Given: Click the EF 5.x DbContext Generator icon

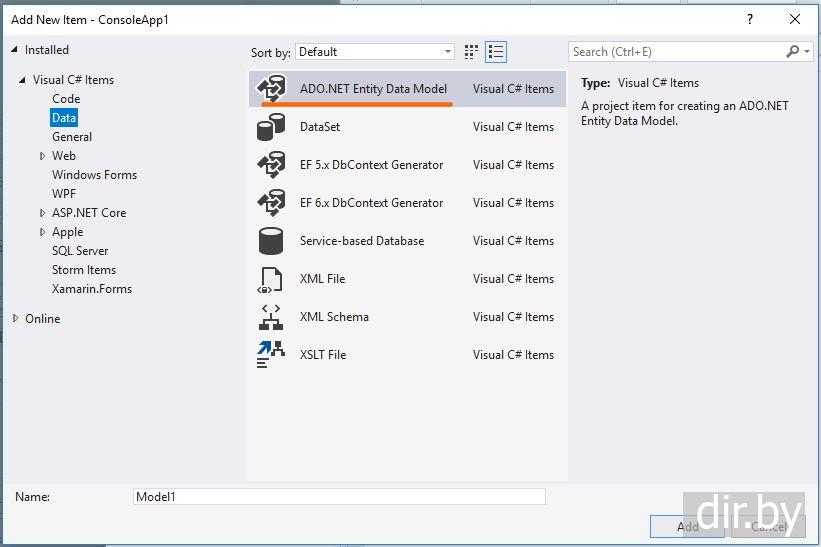Looking at the screenshot, I should pyautogui.click(x=271, y=165).
